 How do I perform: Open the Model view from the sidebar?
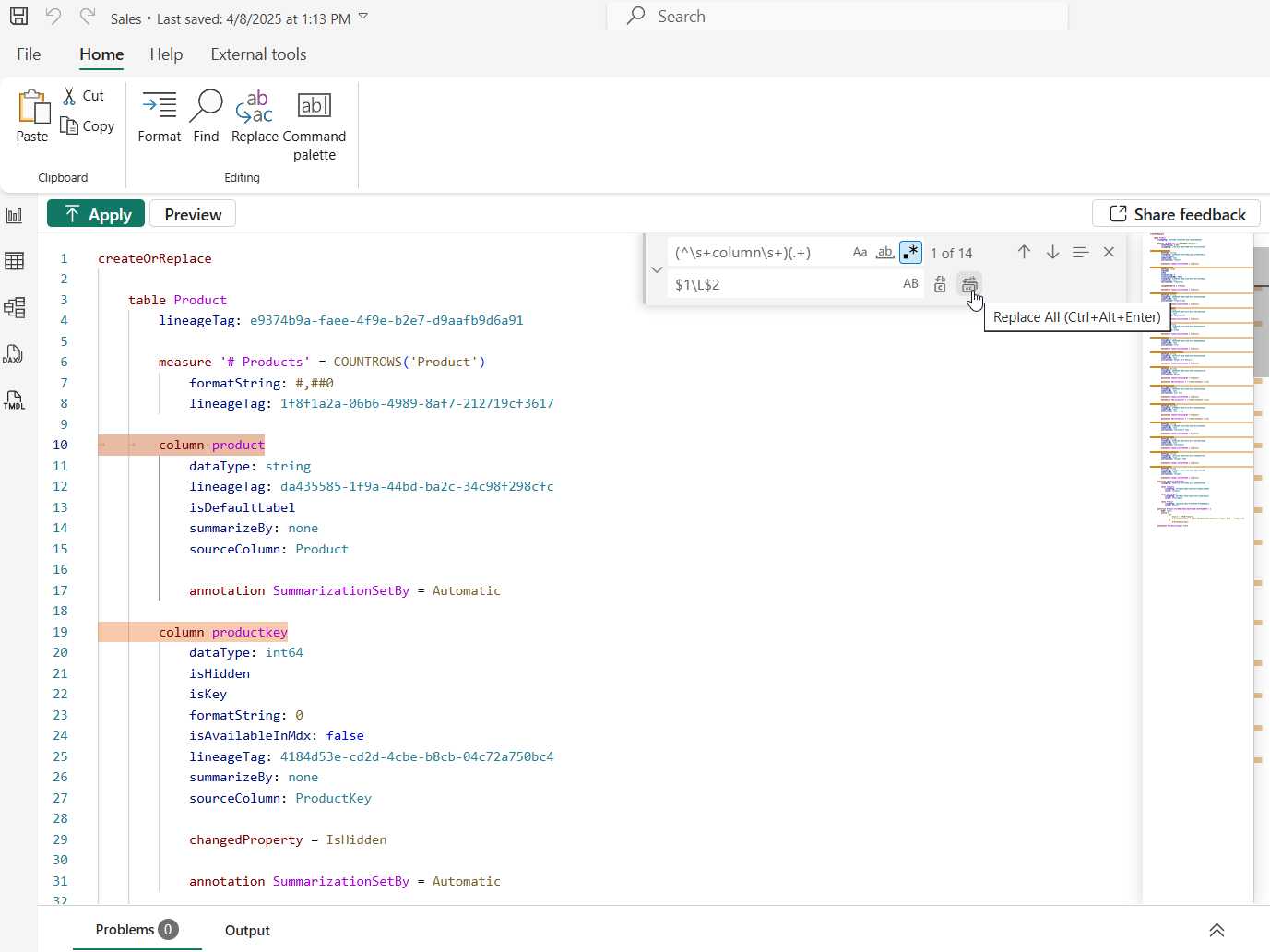point(14,307)
